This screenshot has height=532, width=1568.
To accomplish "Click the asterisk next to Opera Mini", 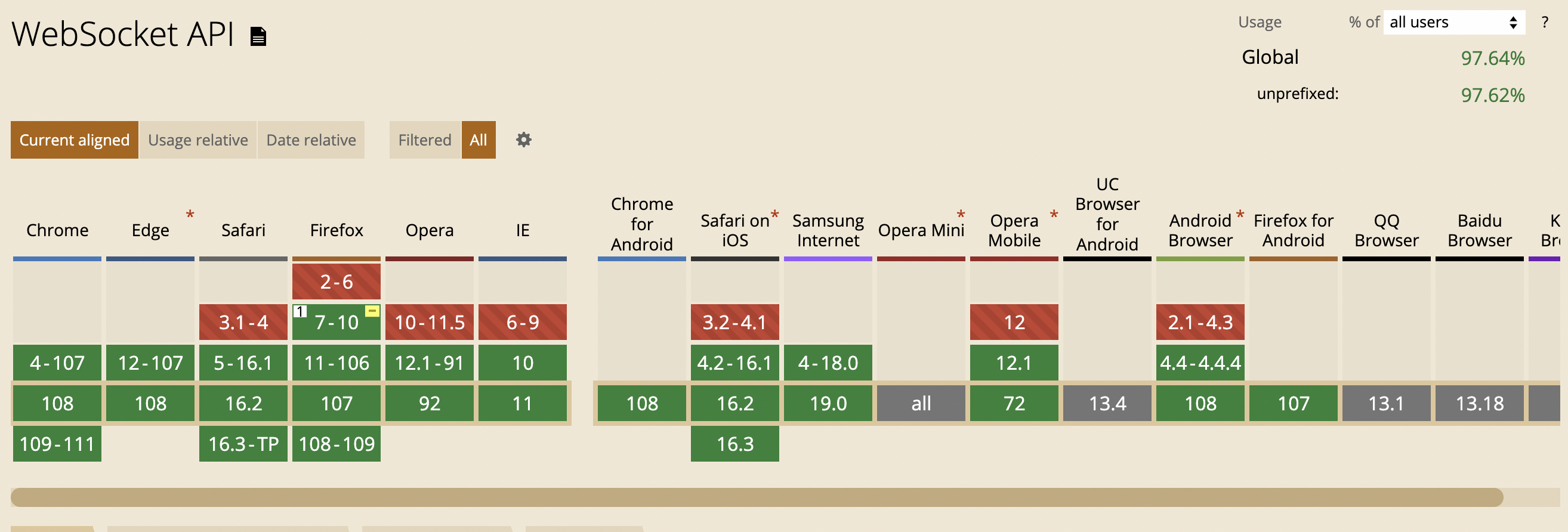I will [961, 215].
